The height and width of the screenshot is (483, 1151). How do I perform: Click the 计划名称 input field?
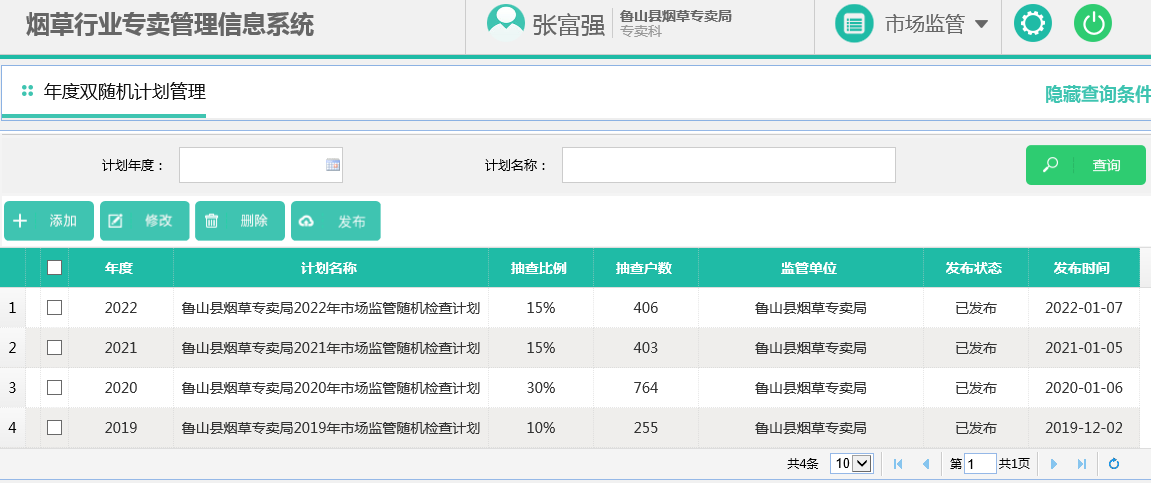pos(729,165)
